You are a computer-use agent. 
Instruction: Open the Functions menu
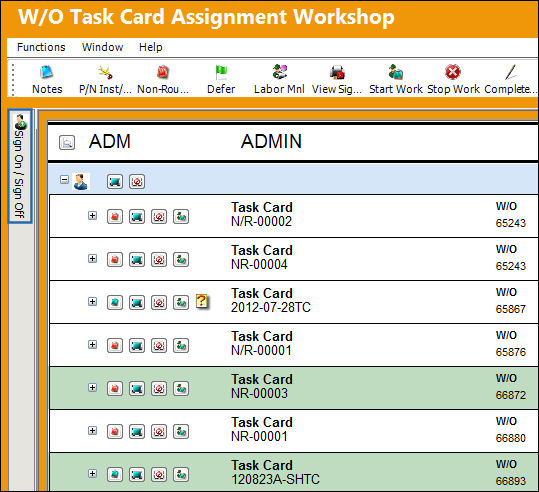(41, 47)
